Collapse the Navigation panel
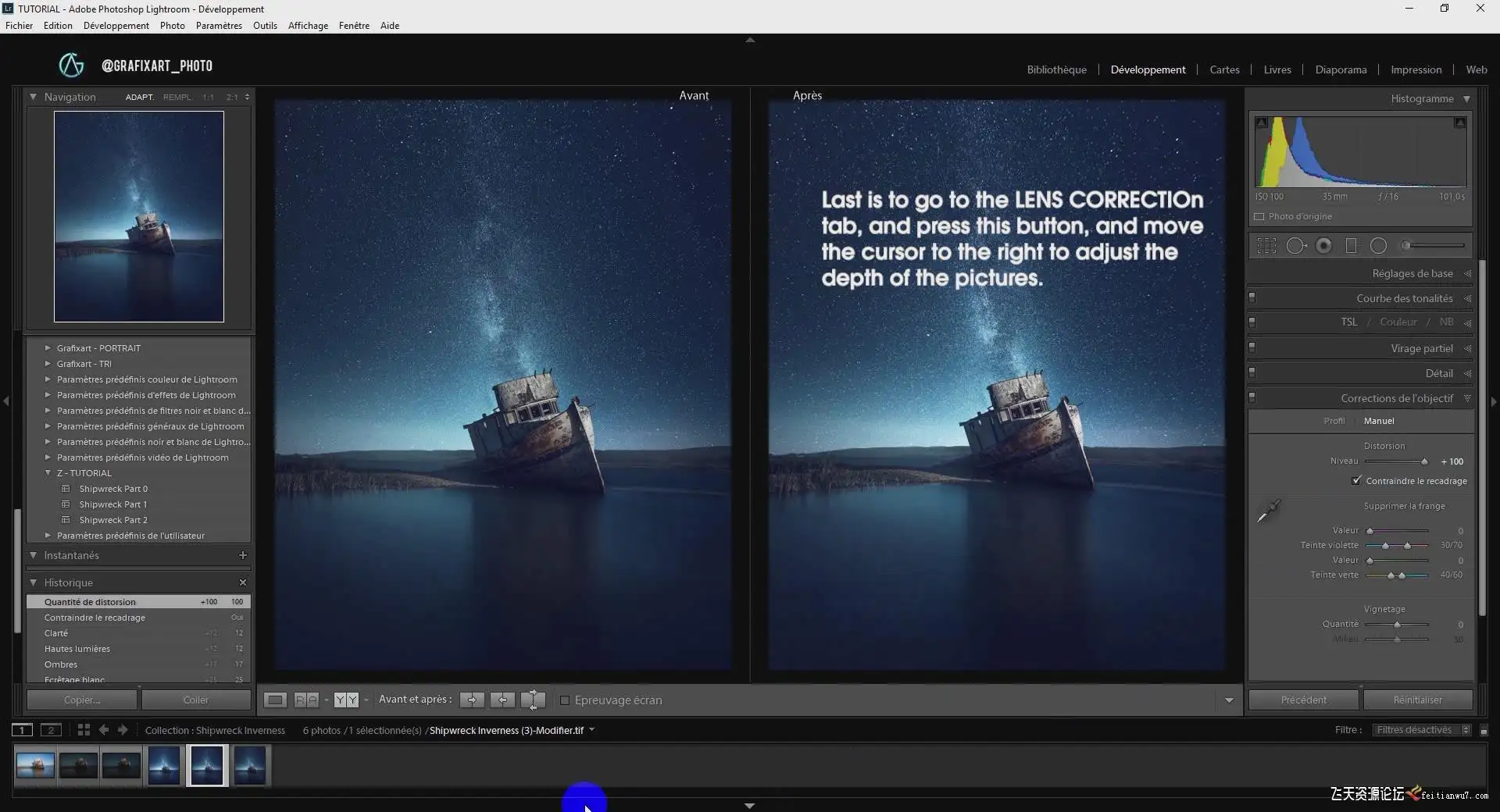This screenshot has width=1500, height=812. tap(33, 97)
